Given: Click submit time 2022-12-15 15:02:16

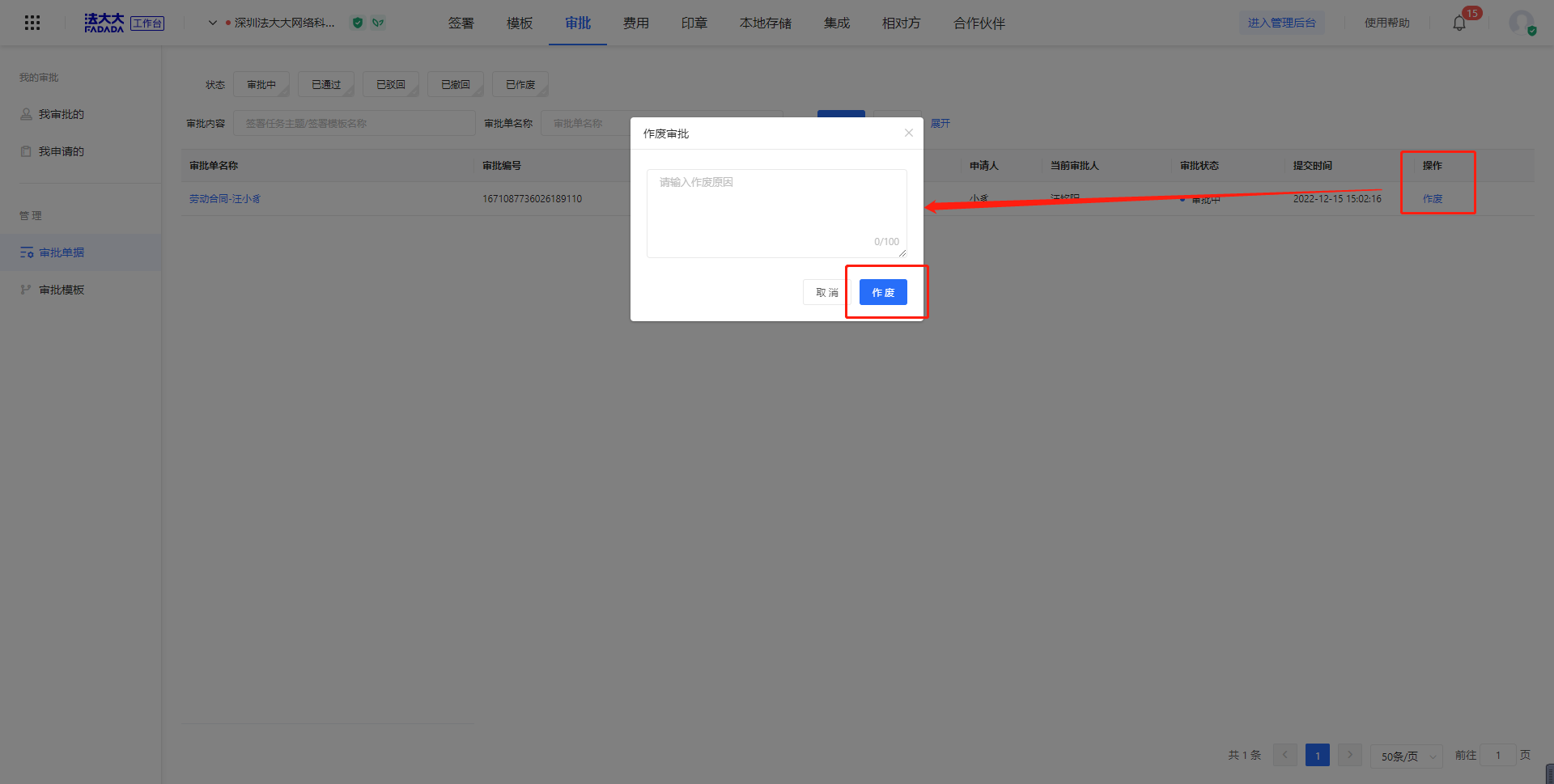Looking at the screenshot, I should coord(1337,198).
